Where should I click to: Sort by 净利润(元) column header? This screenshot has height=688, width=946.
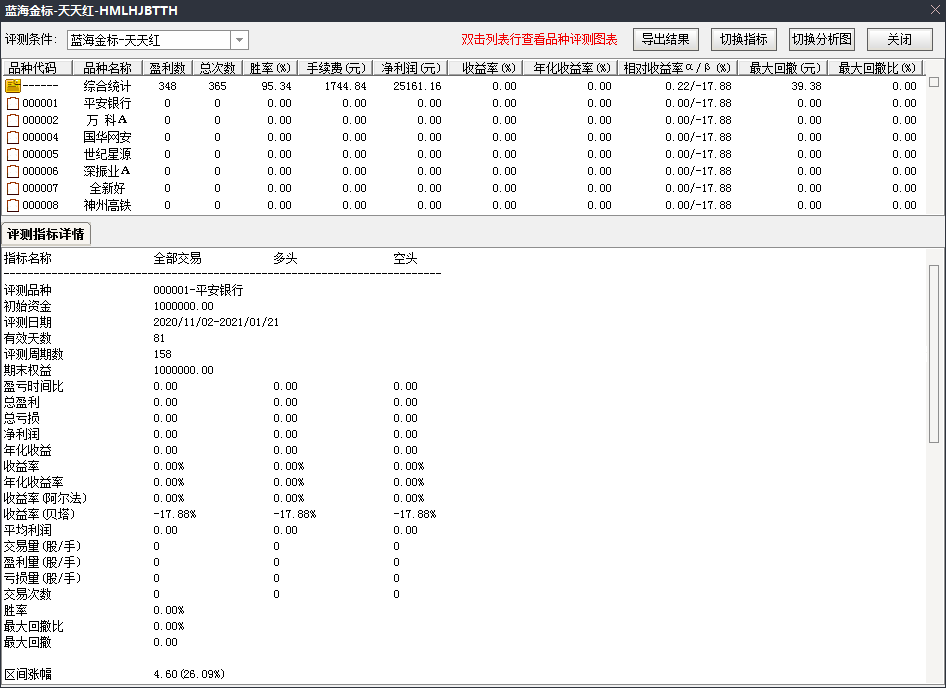coord(411,68)
